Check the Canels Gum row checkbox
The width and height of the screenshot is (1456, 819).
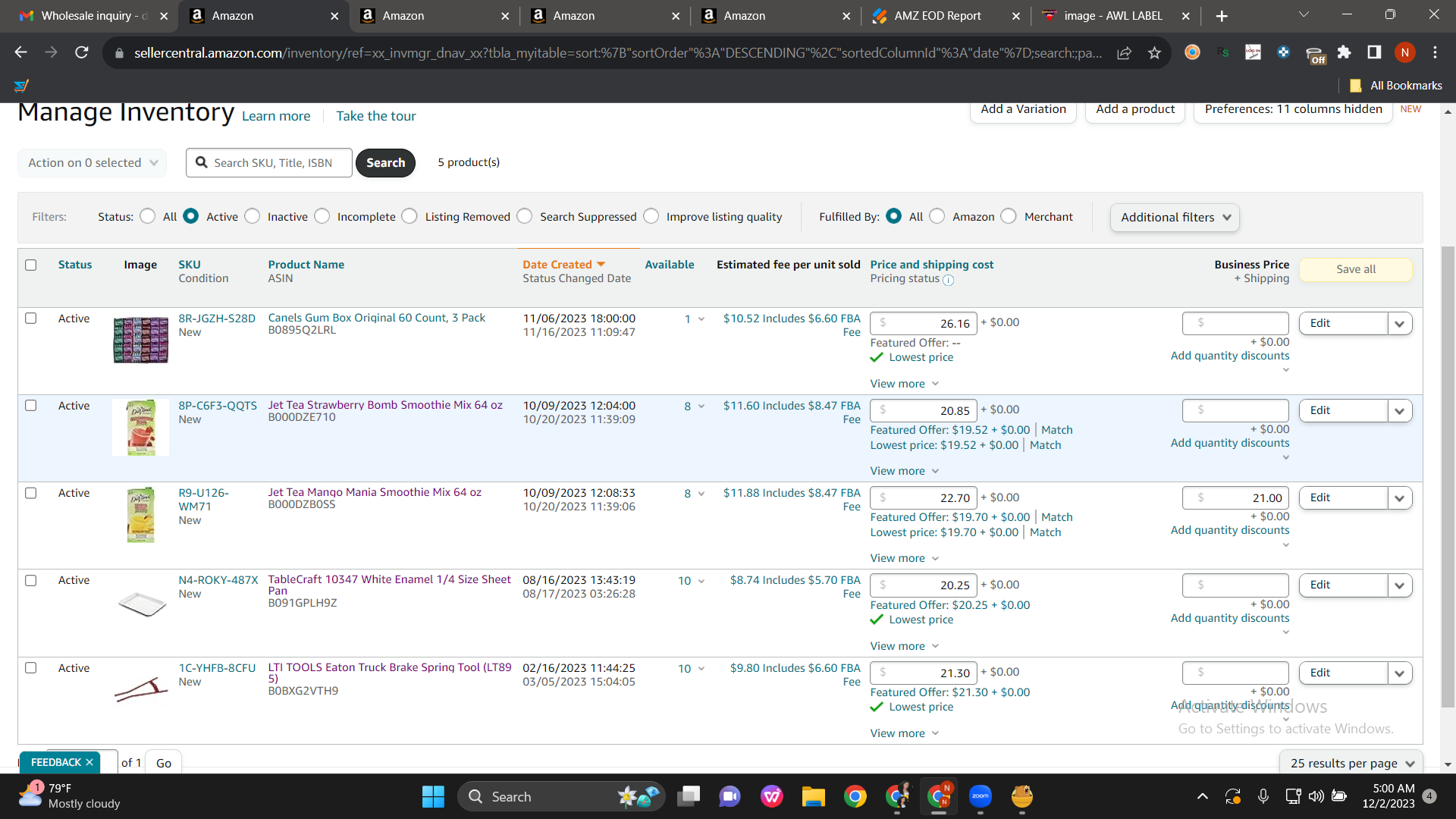pos(31,318)
